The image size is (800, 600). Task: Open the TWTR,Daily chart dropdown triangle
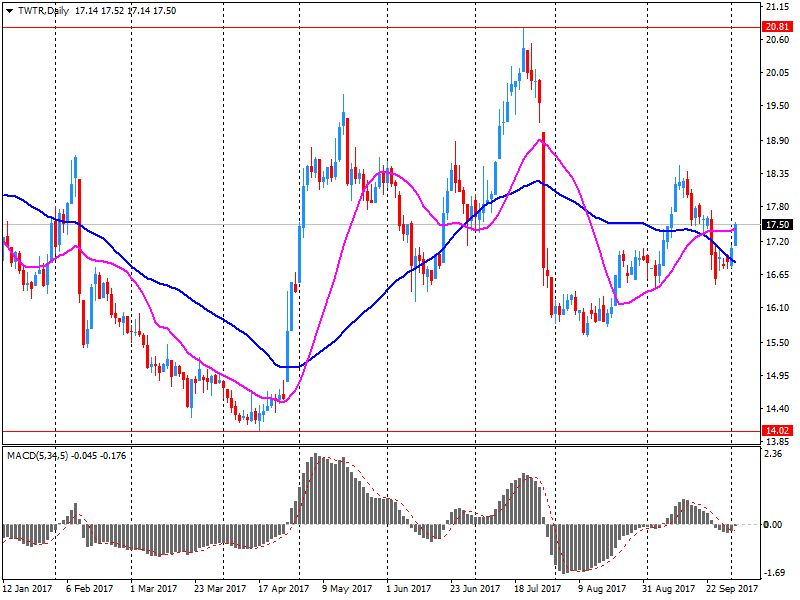tap(9, 11)
